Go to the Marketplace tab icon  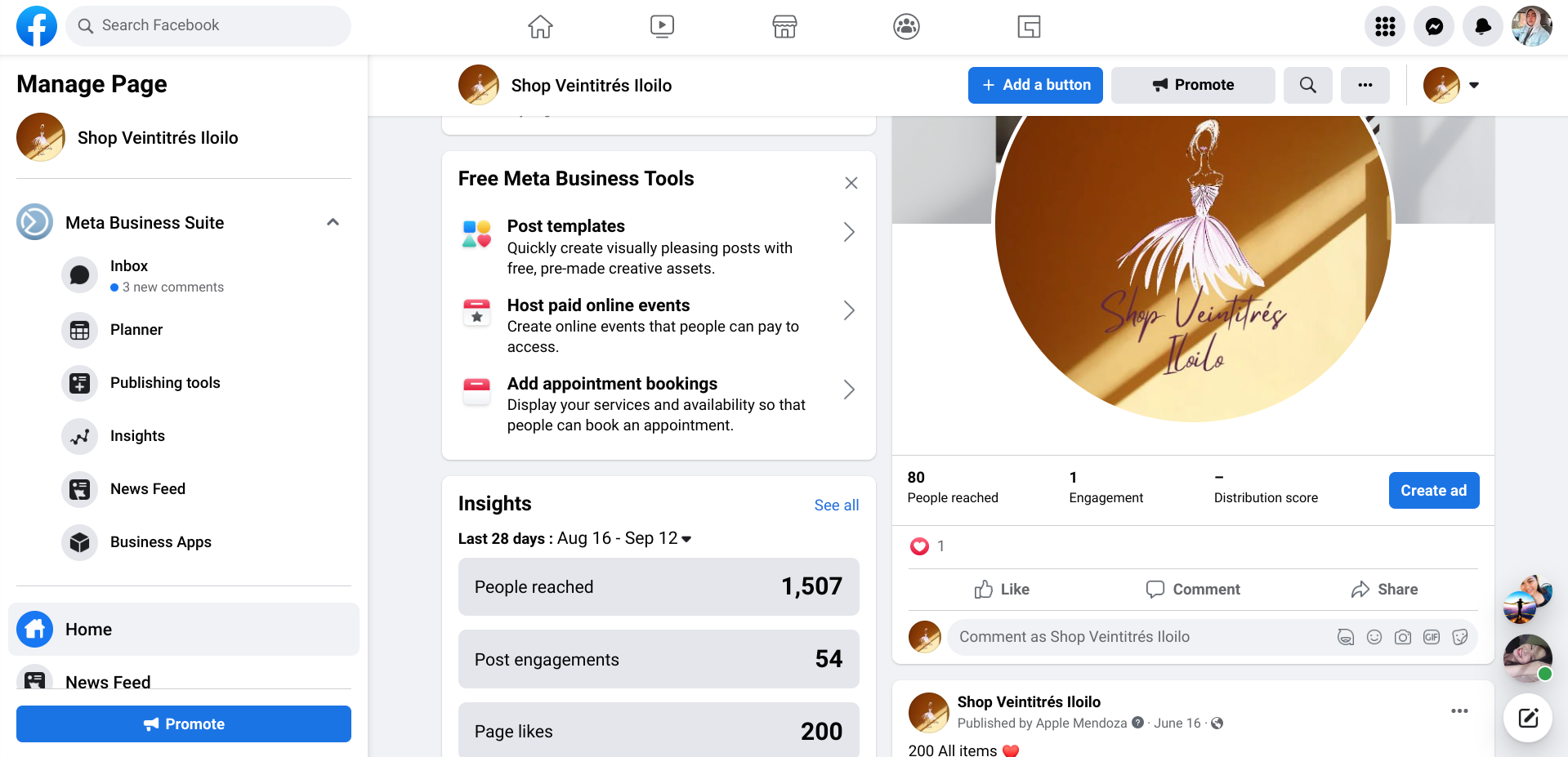pos(784,27)
